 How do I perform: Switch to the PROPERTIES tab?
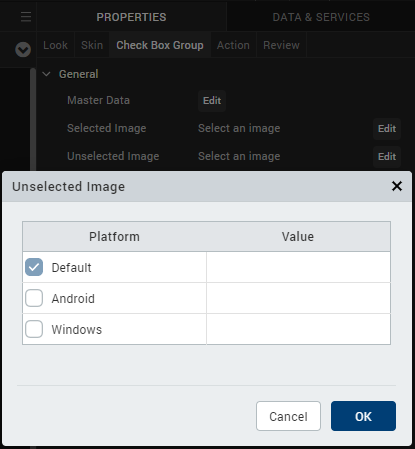point(131,17)
